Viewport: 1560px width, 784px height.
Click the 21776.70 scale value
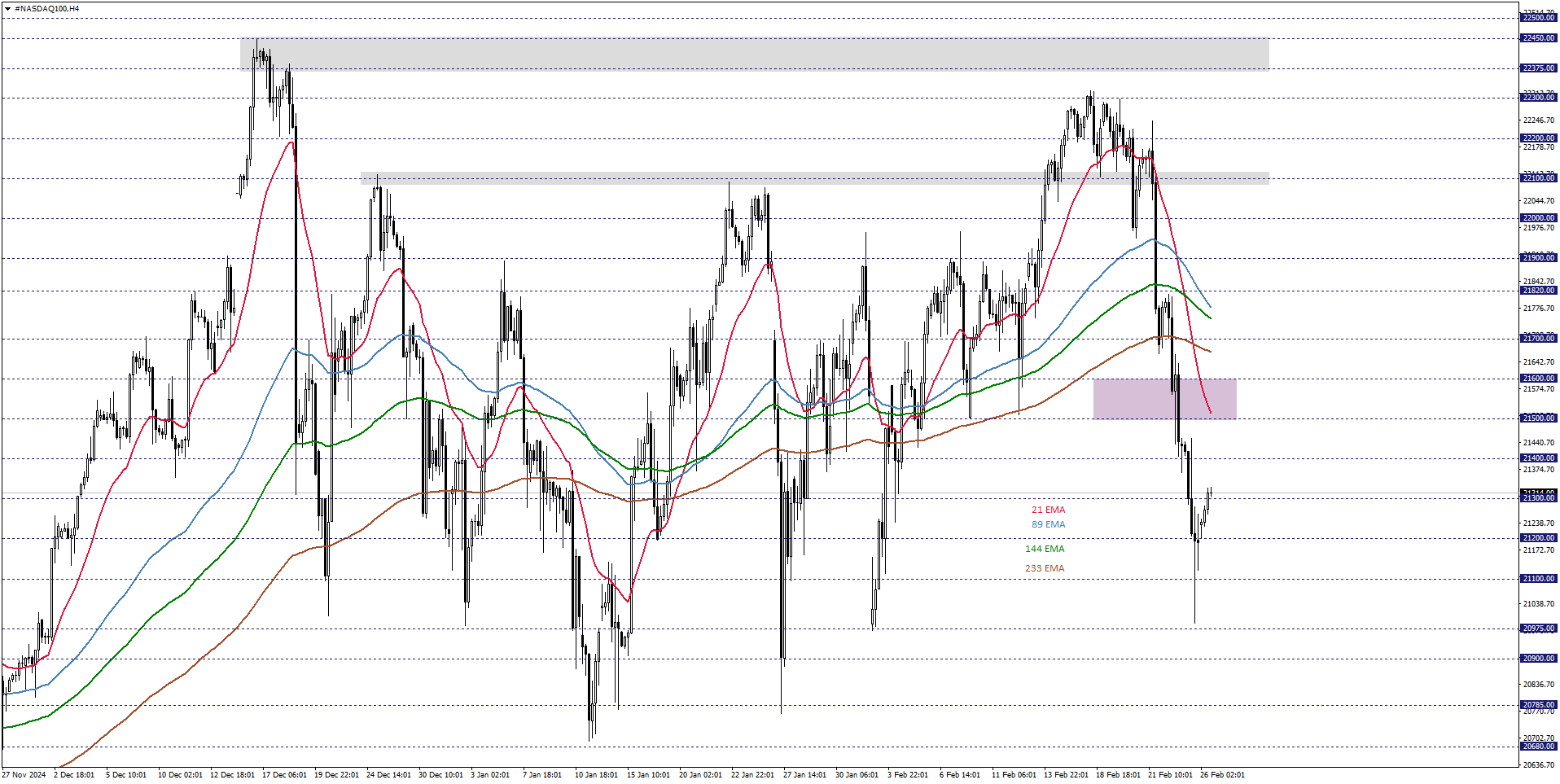click(x=1538, y=309)
